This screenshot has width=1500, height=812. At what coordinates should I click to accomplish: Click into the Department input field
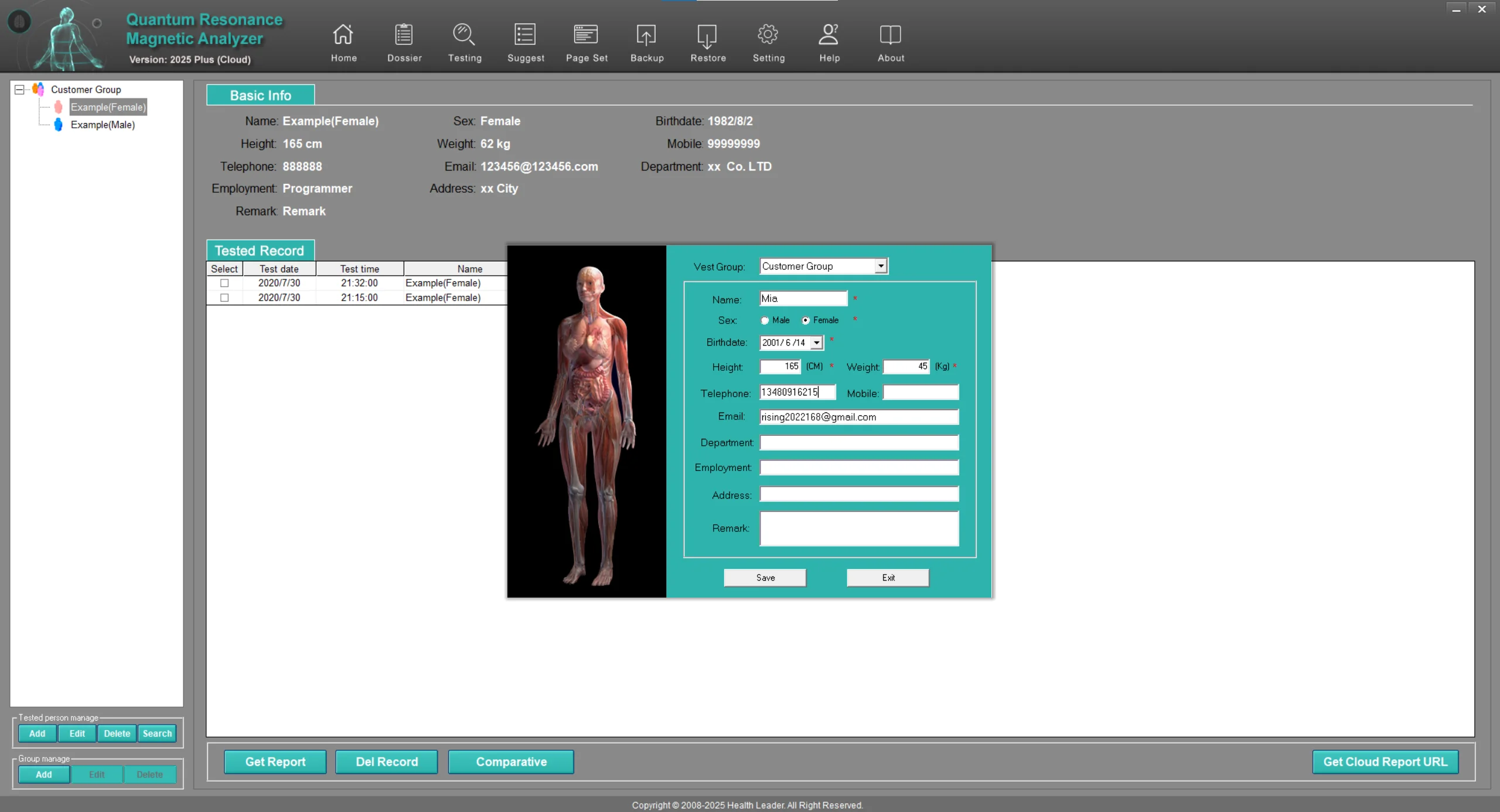pyautogui.click(x=859, y=443)
